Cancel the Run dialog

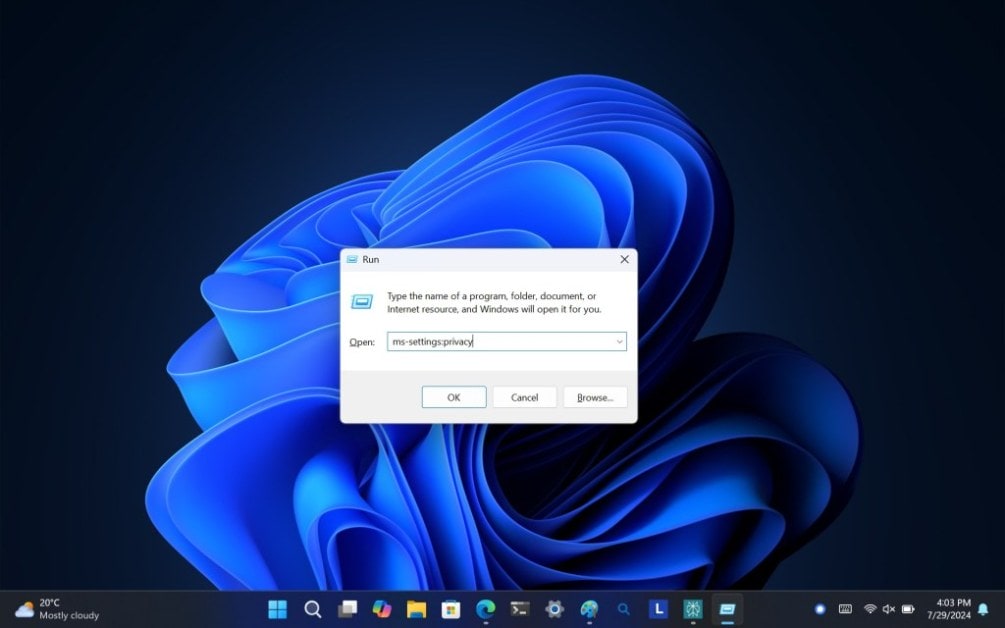pyautogui.click(x=524, y=396)
